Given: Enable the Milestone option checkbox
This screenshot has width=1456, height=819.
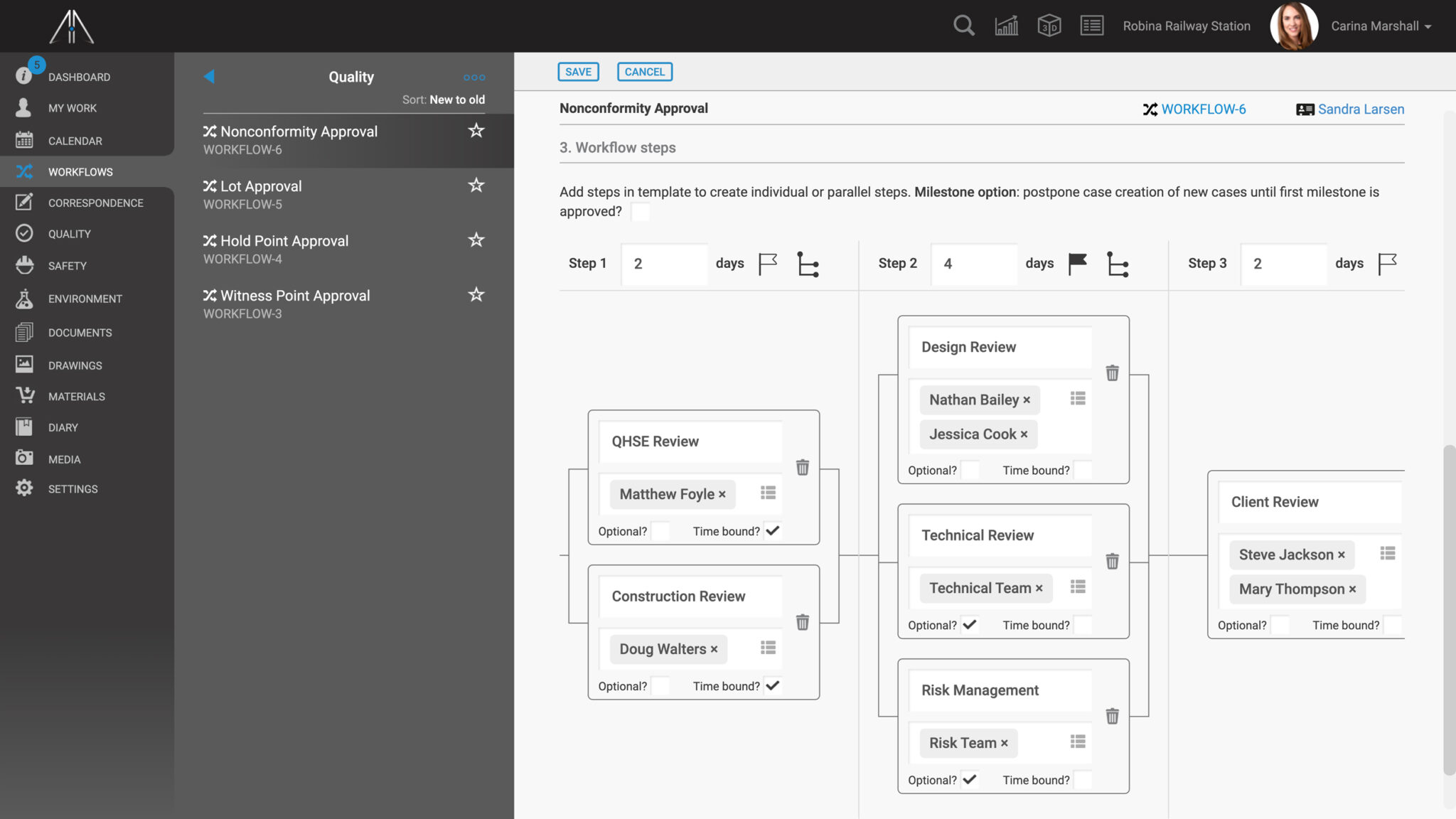Looking at the screenshot, I should click(640, 212).
